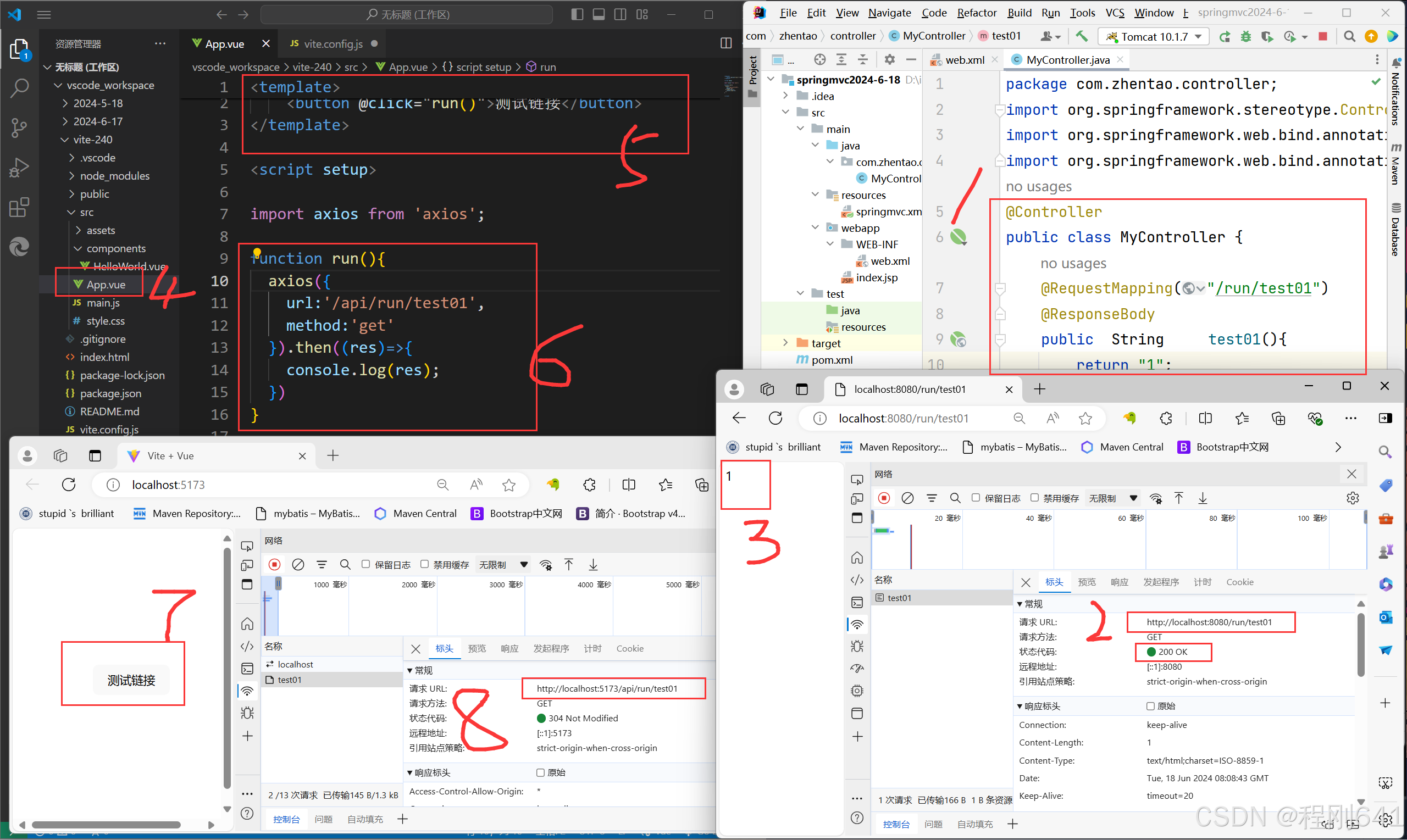1407x840 pixels.
Task: Click IntelliJ Build hammer icon
Action: click(x=1082, y=37)
